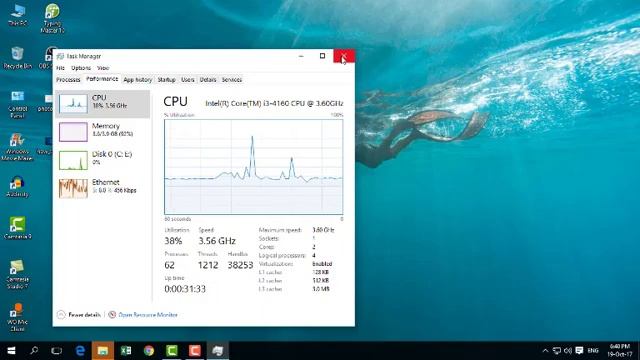Click the Resource Monitor icon beside the link
This screenshot has height=360, width=640.
point(112,315)
